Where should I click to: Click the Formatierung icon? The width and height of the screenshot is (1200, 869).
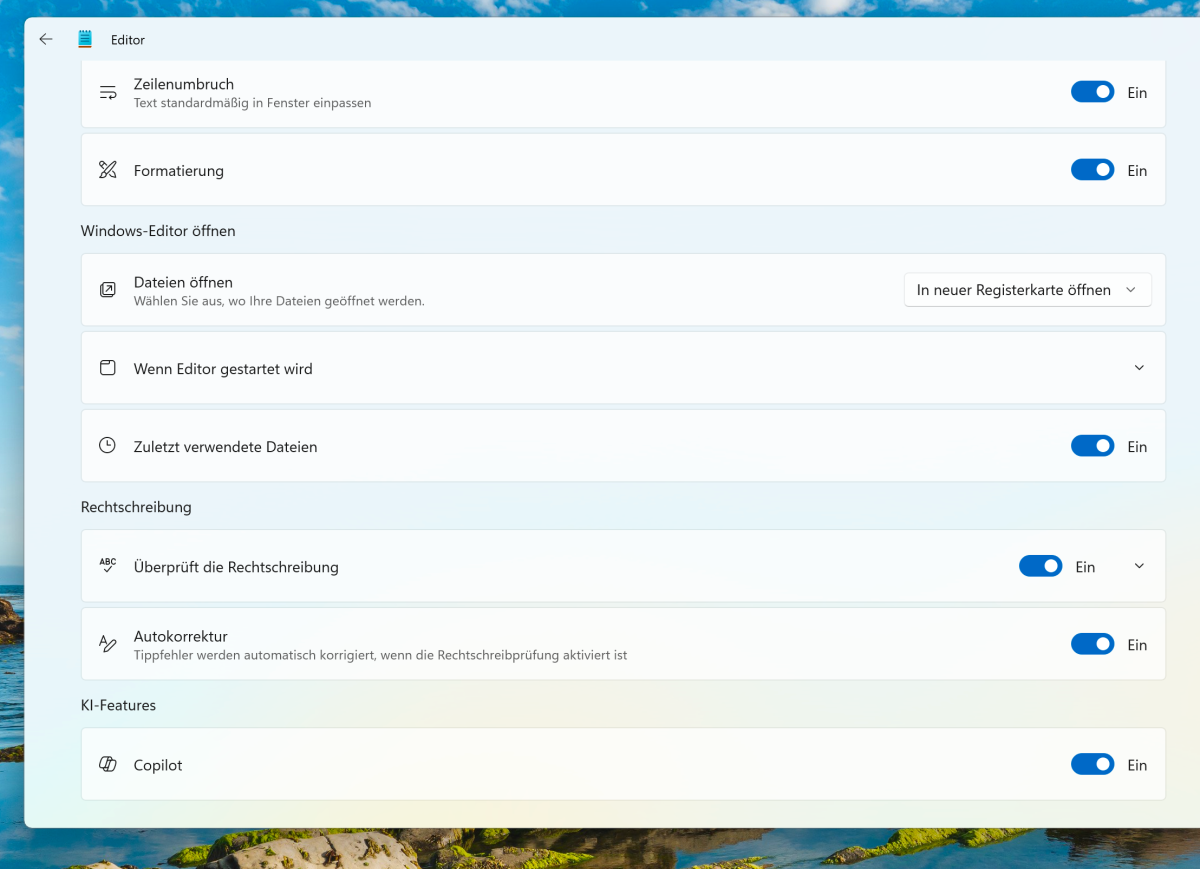tap(108, 170)
